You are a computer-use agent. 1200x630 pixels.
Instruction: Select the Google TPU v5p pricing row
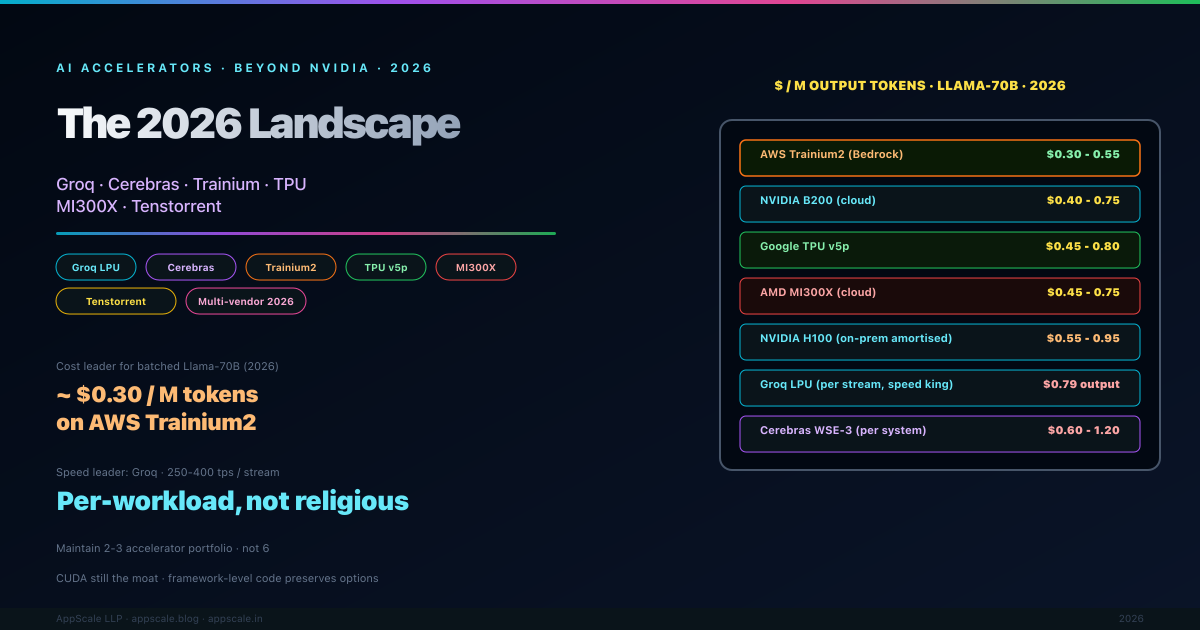[939, 250]
